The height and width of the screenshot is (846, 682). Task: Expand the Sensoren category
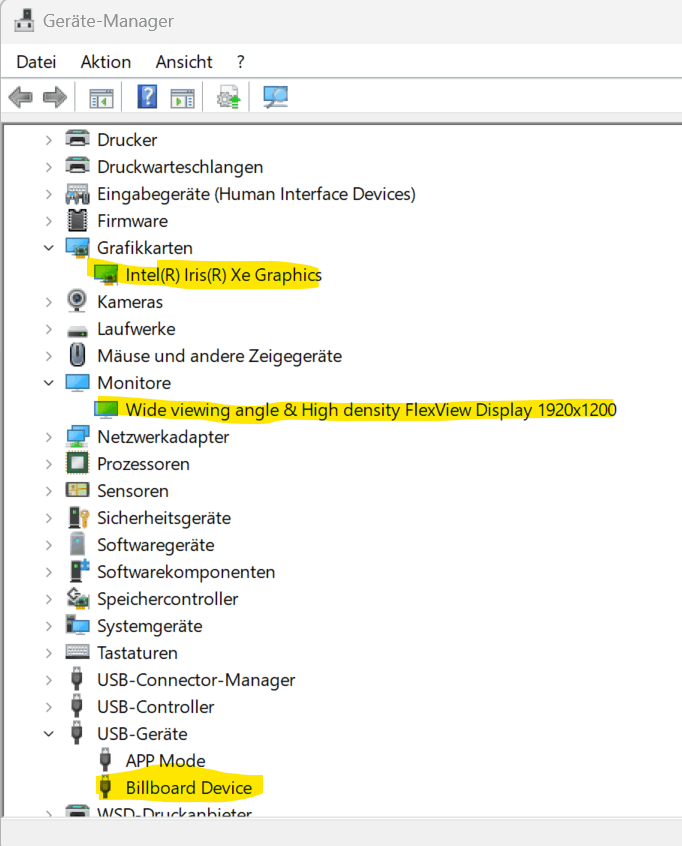[x=49, y=491]
